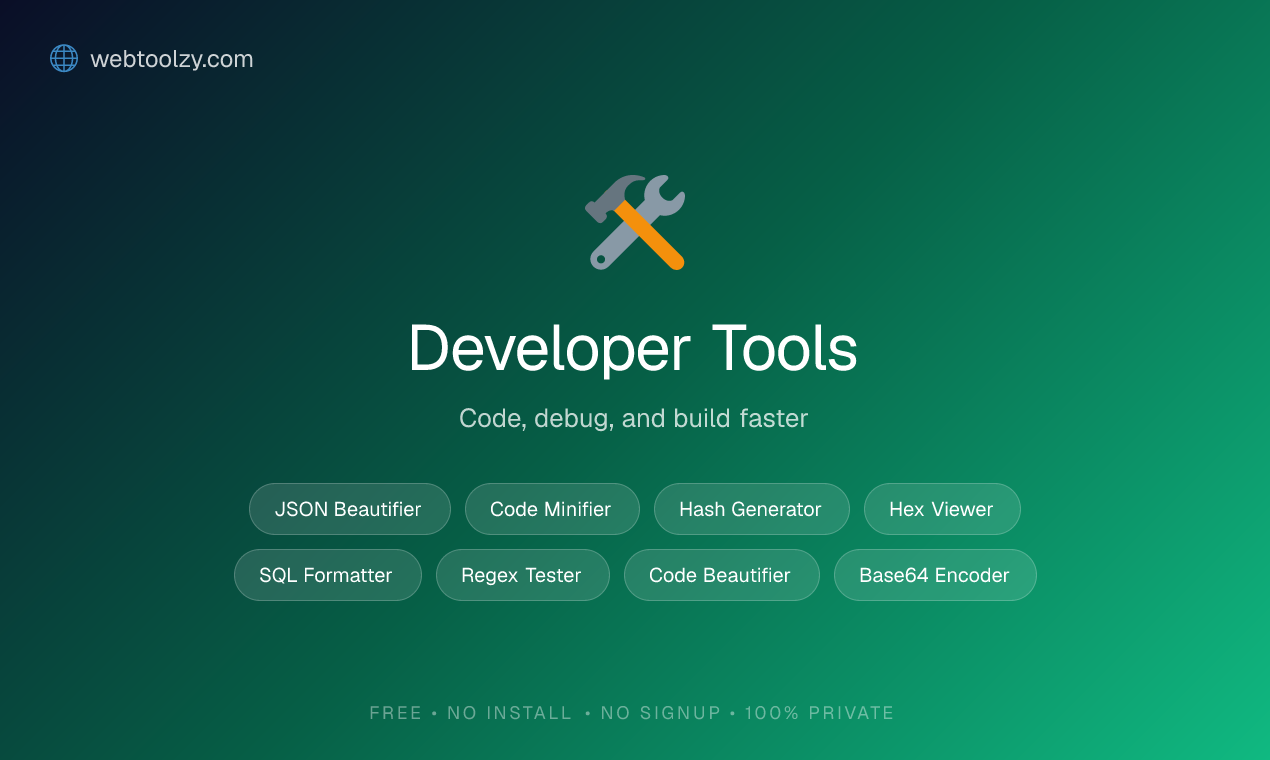Select the Hex Viewer tool

[x=942, y=509]
